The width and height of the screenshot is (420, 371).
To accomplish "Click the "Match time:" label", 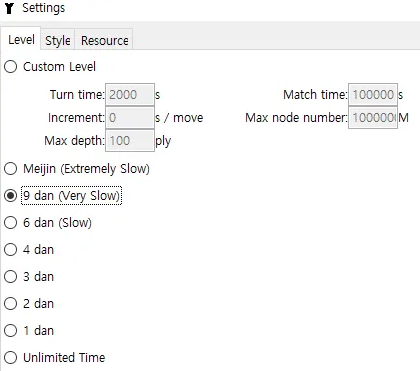I will tap(315, 95).
